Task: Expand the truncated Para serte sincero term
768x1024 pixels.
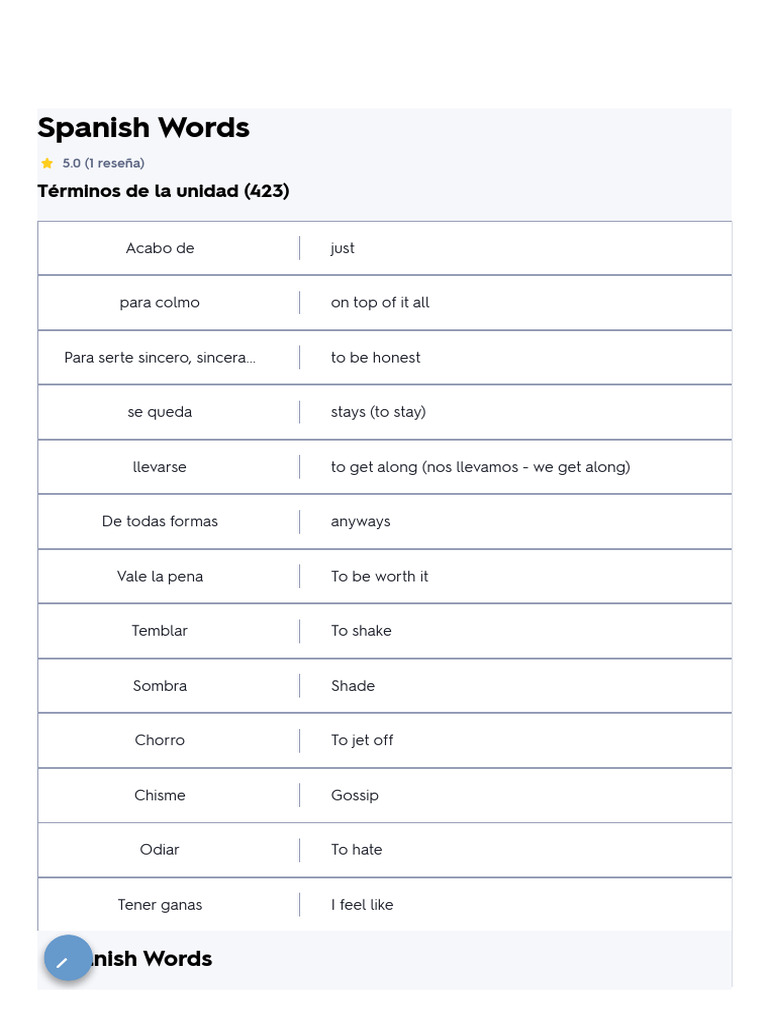Action: coord(160,357)
